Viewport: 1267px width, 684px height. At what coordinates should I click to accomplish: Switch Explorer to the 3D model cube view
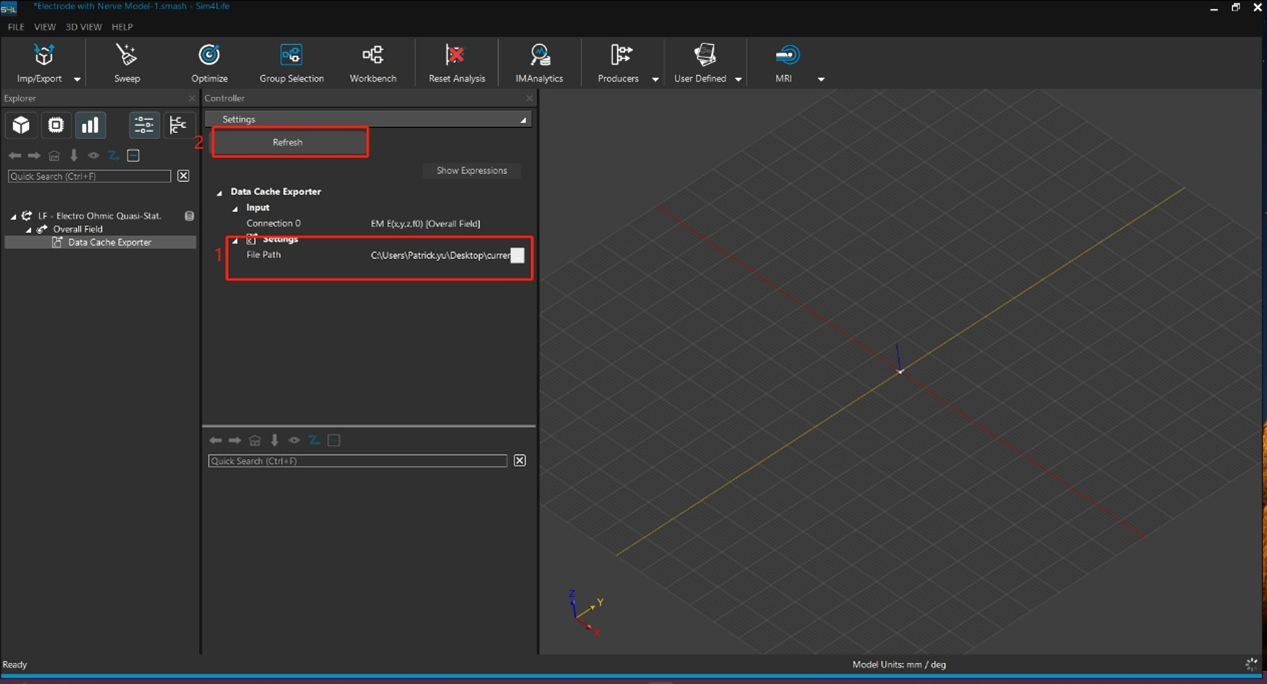pyautogui.click(x=21, y=125)
